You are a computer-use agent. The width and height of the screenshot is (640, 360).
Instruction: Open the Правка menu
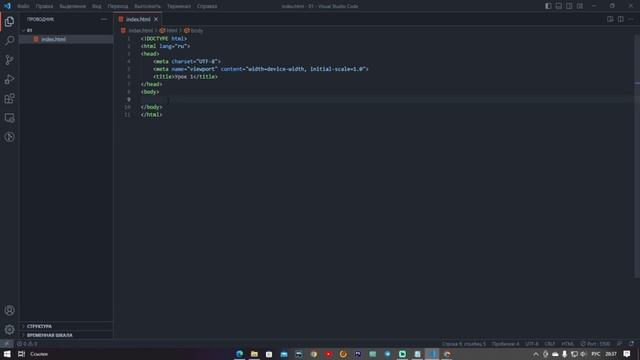point(44,6)
